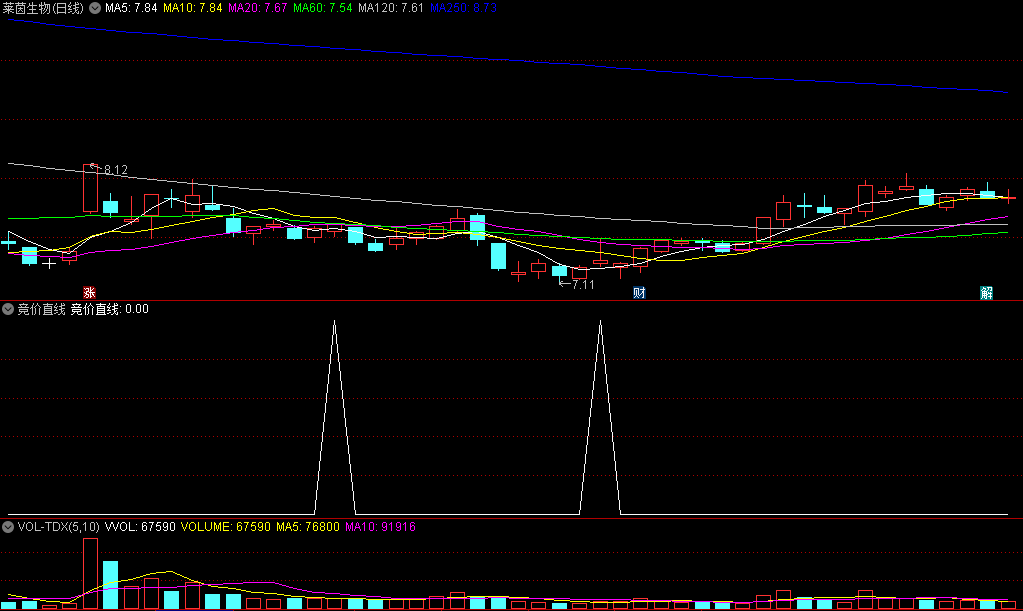
Task: Click the tall red candlestick at the 8.12 high
Action: 91,188
